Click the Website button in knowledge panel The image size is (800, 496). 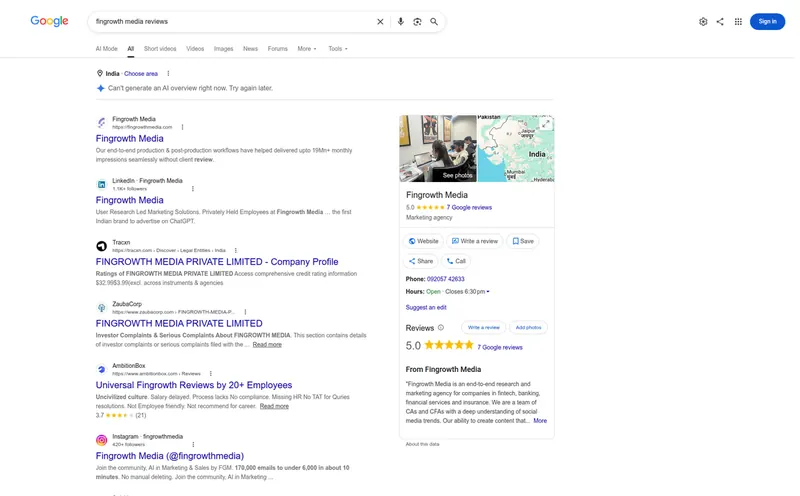tap(423, 241)
